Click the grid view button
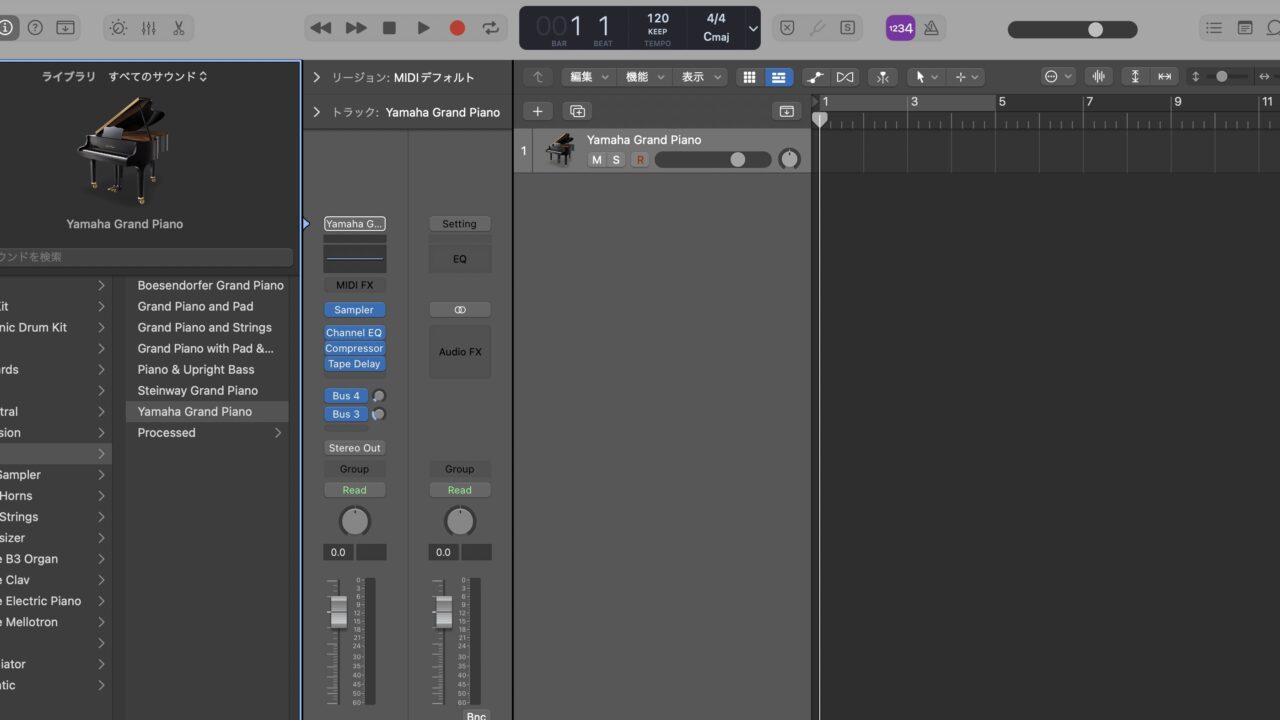1280x720 pixels. (749, 77)
